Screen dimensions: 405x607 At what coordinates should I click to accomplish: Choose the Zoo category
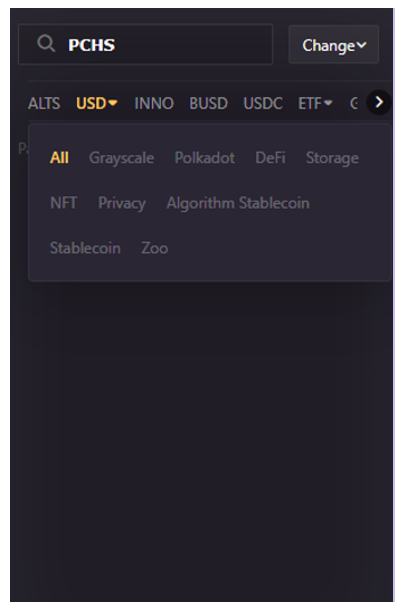154,248
